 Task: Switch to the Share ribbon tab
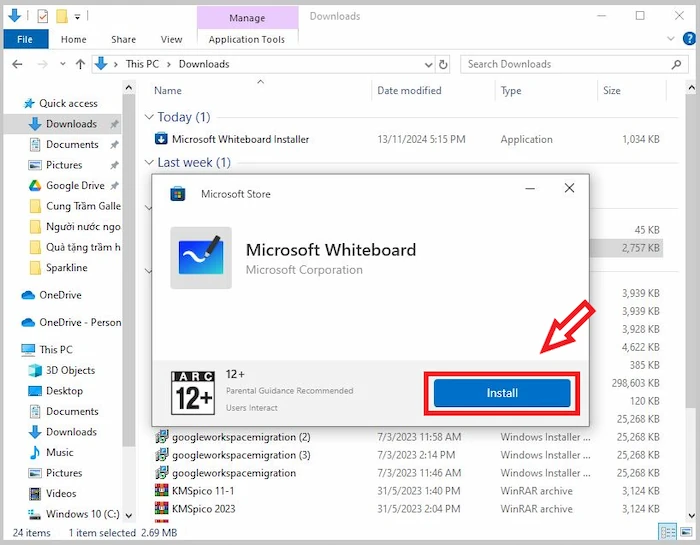124,39
